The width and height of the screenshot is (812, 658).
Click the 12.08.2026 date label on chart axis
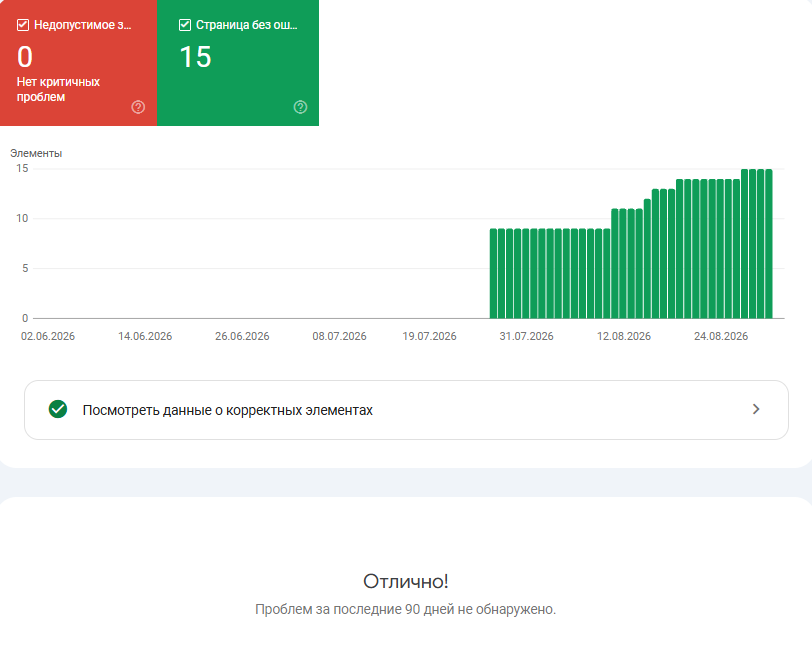coord(624,337)
